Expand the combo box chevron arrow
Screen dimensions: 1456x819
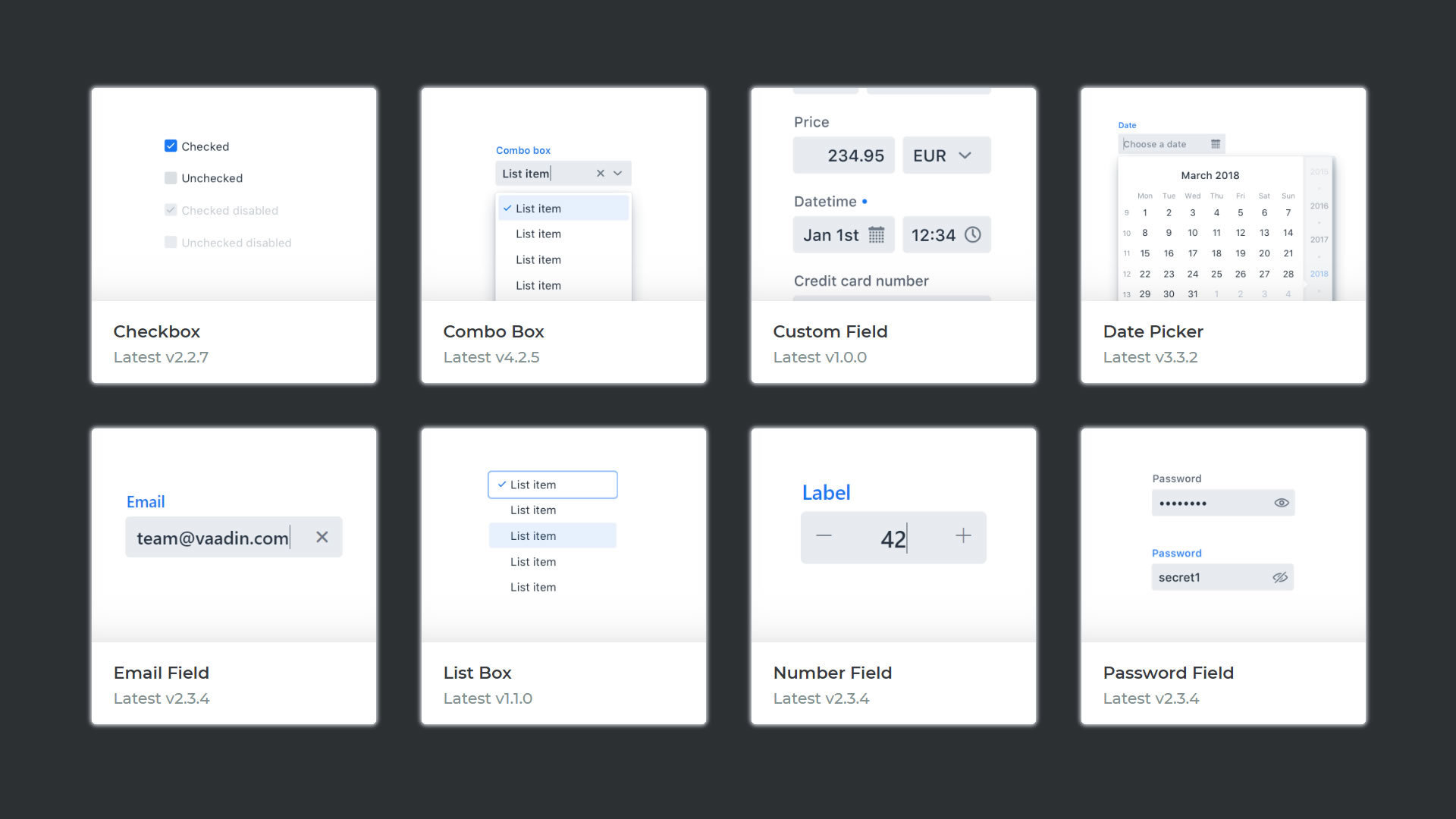coord(618,174)
